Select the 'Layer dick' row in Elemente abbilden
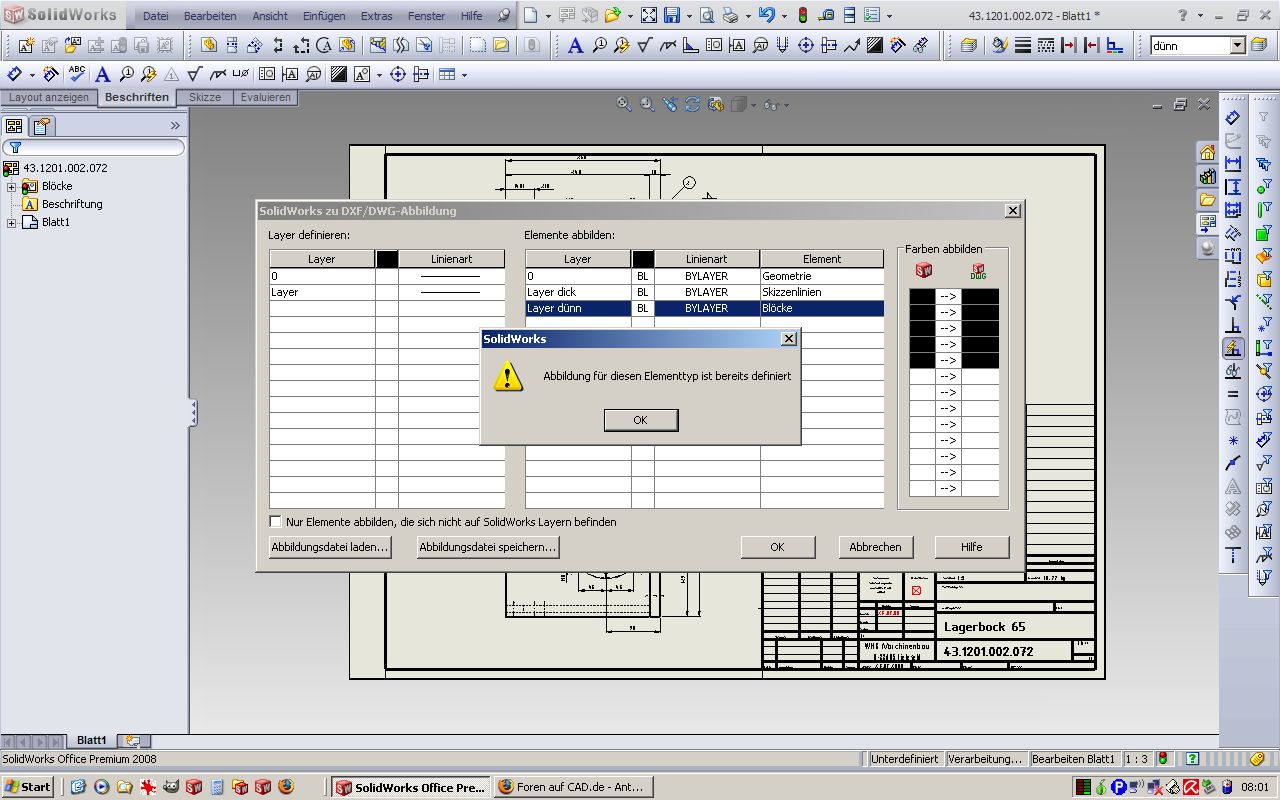 [705, 292]
